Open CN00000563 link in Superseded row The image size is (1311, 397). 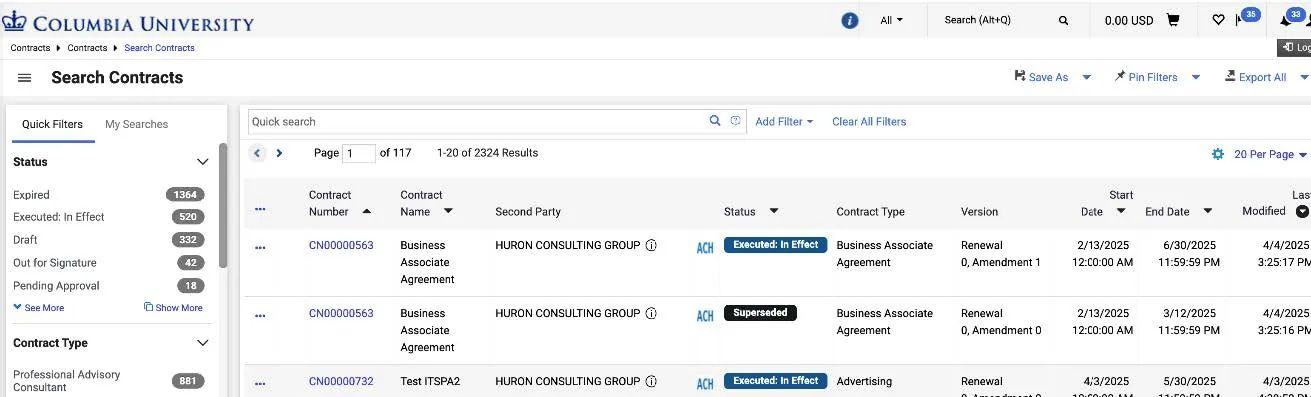(x=341, y=313)
